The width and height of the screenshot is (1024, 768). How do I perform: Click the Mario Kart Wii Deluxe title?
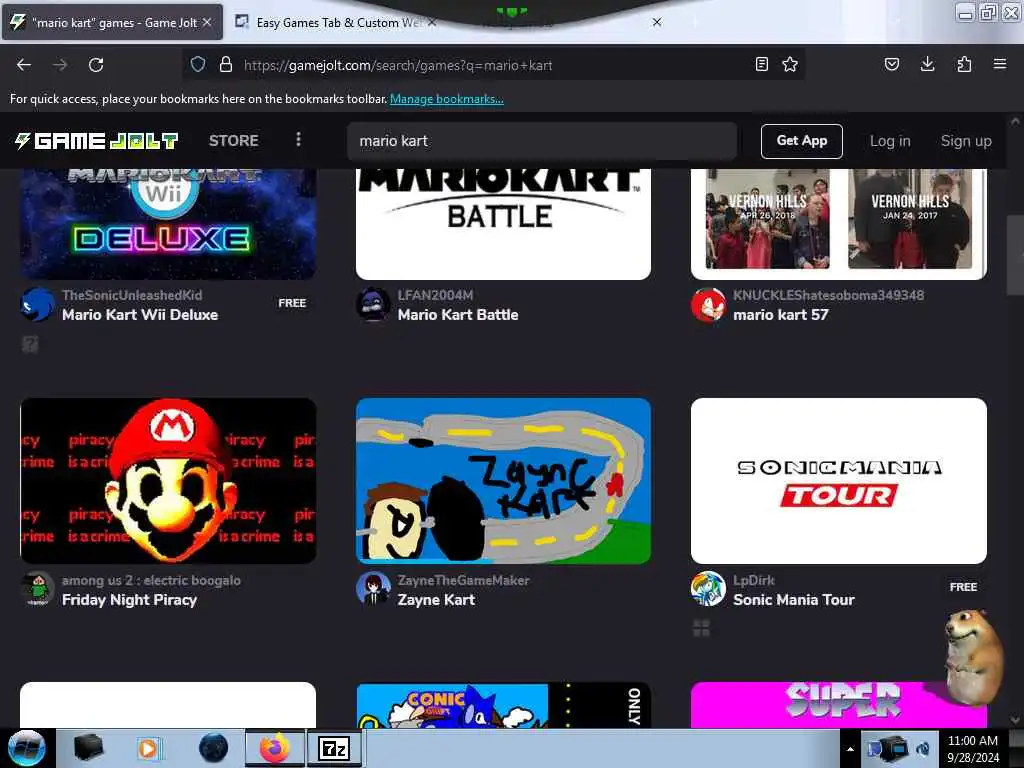coord(140,315)
